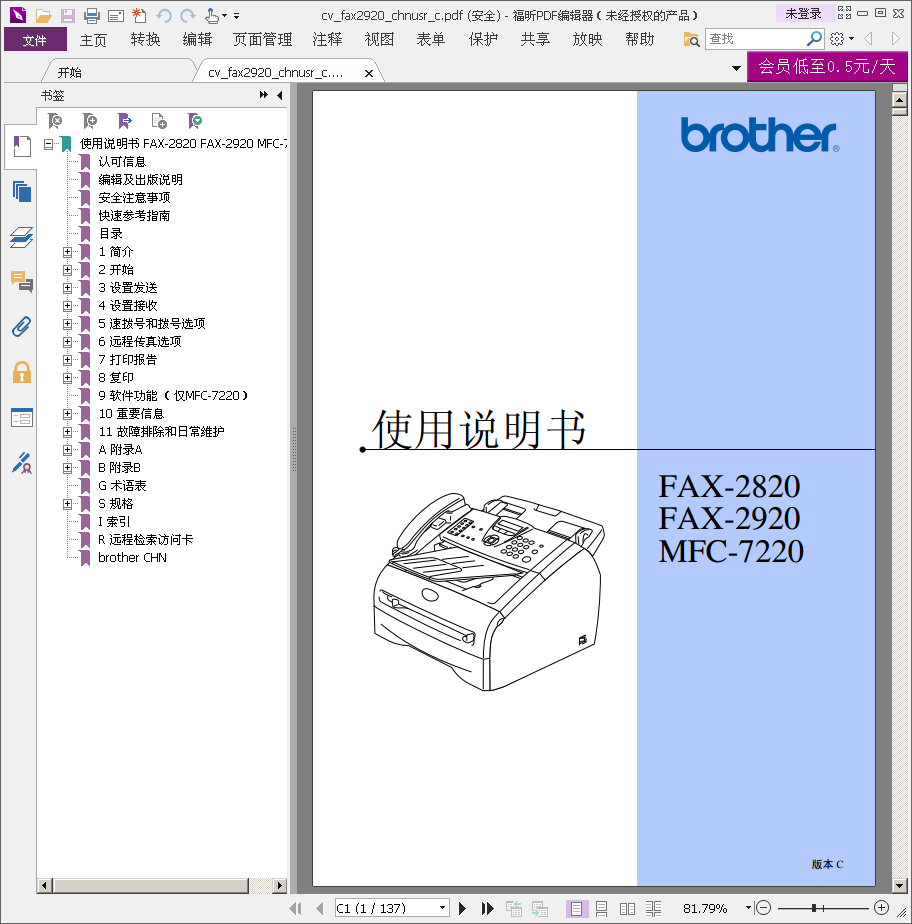Collapse the bookmarks panel with left arrow
This screenshot has width=912, height=924.
pos(280,95)
